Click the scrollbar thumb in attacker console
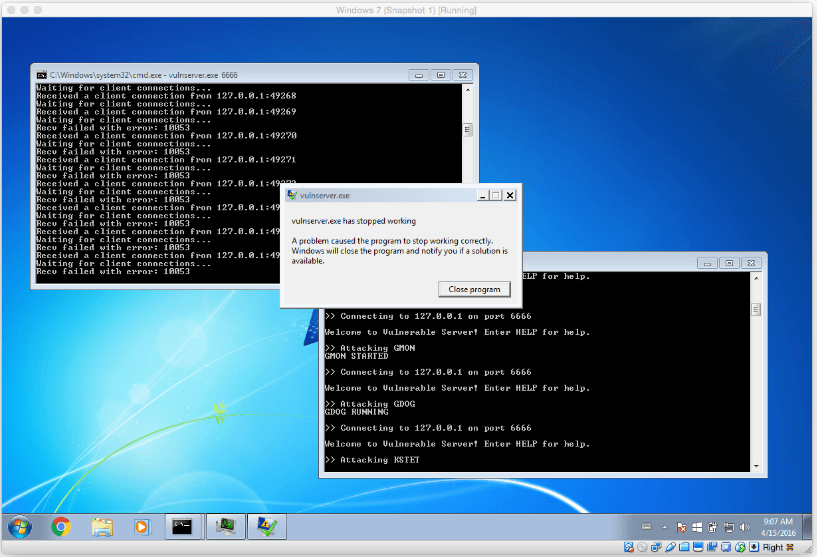Viewport: 817px width, 557px height. tap(756, 310)
